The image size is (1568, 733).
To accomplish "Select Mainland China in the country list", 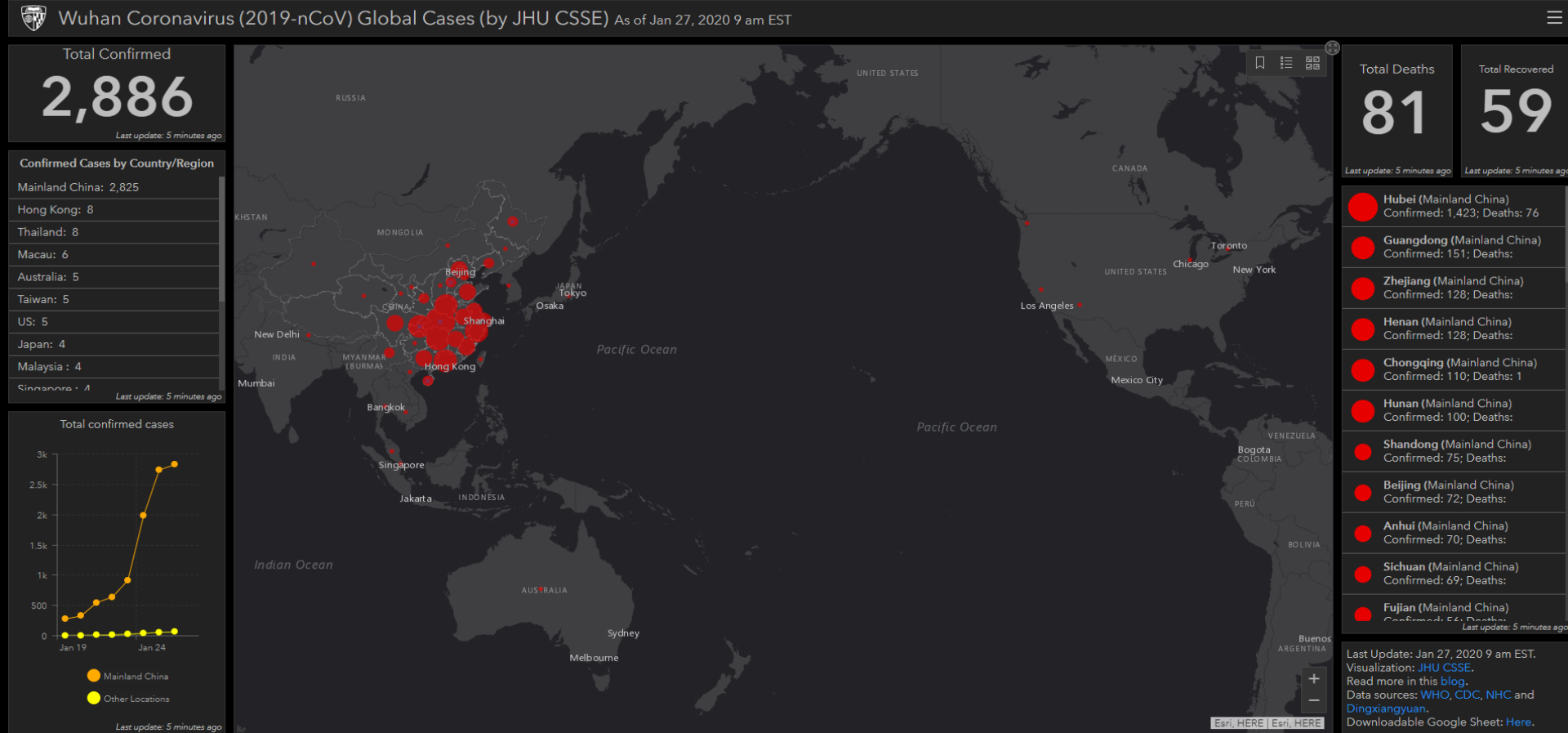I will coord(78,187).
